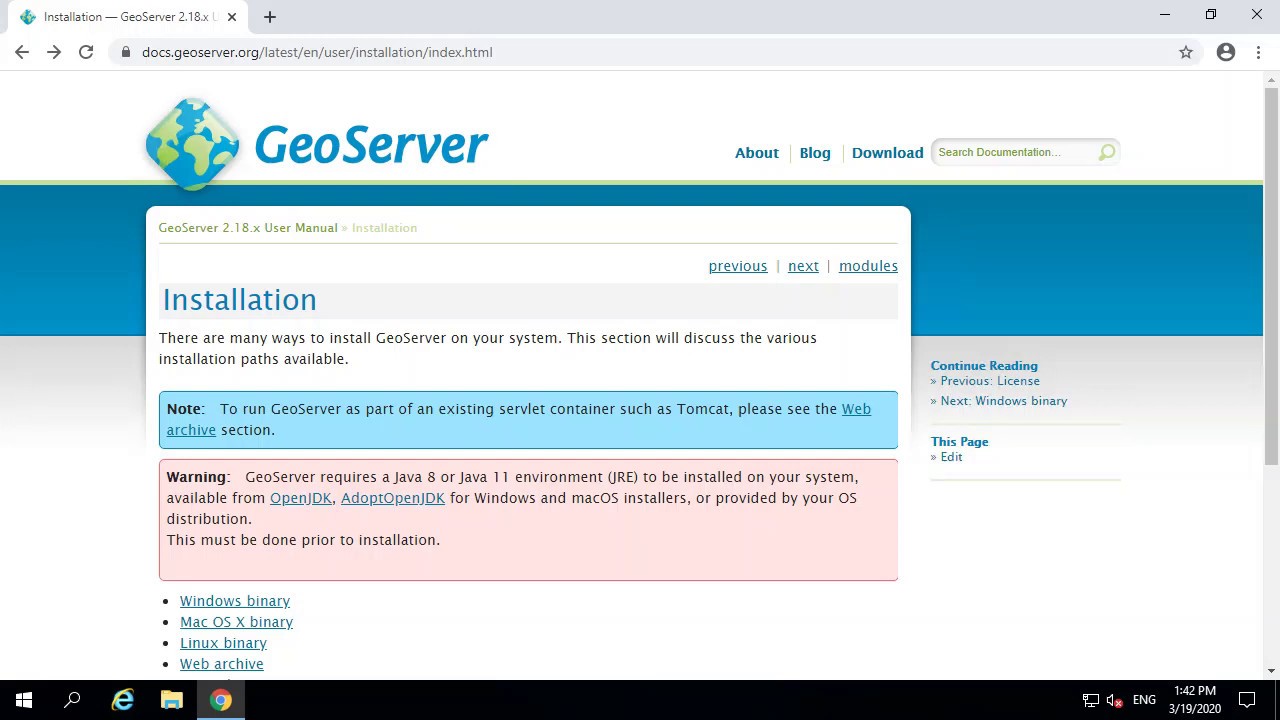This screenshot has width=1280, height=720.
Task: Open File Explorer from taskbar
Action: (172, 700)
